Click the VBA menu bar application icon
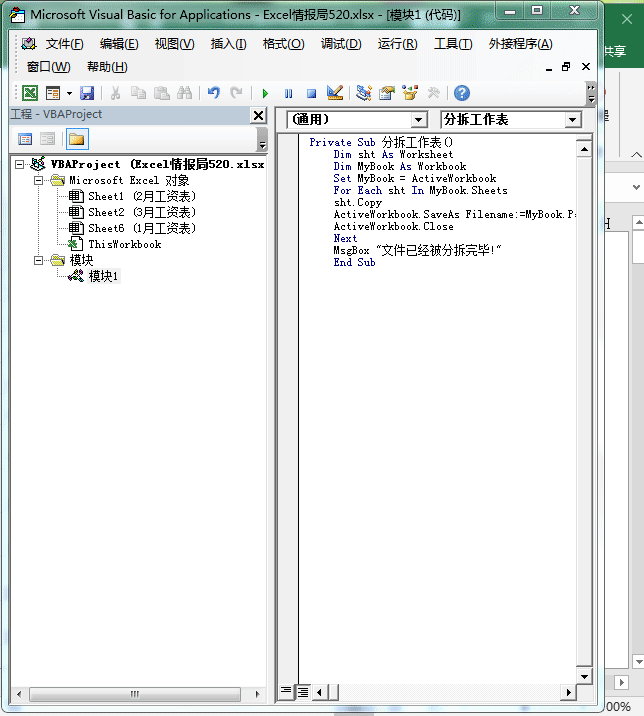The width and height of the screenshot is (644, 716). coord(29,44)
